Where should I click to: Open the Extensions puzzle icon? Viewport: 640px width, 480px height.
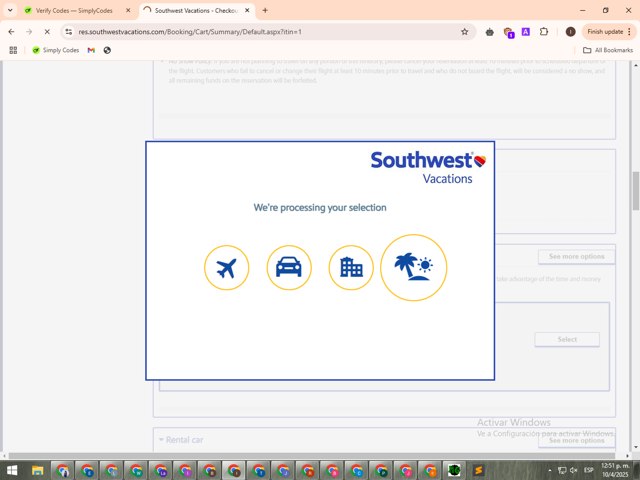pyautogui.click(x=544, y=31)
